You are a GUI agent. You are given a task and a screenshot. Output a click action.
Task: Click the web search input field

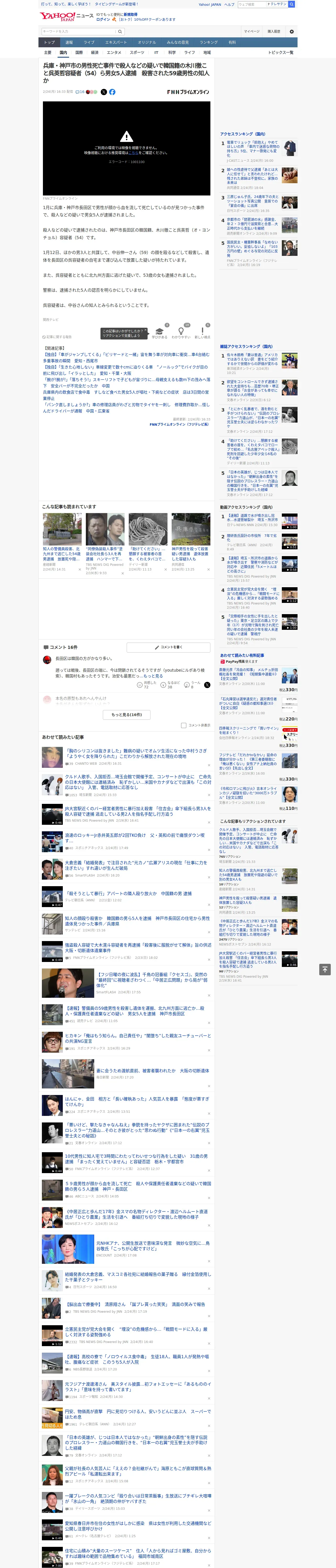click(252, 4)
